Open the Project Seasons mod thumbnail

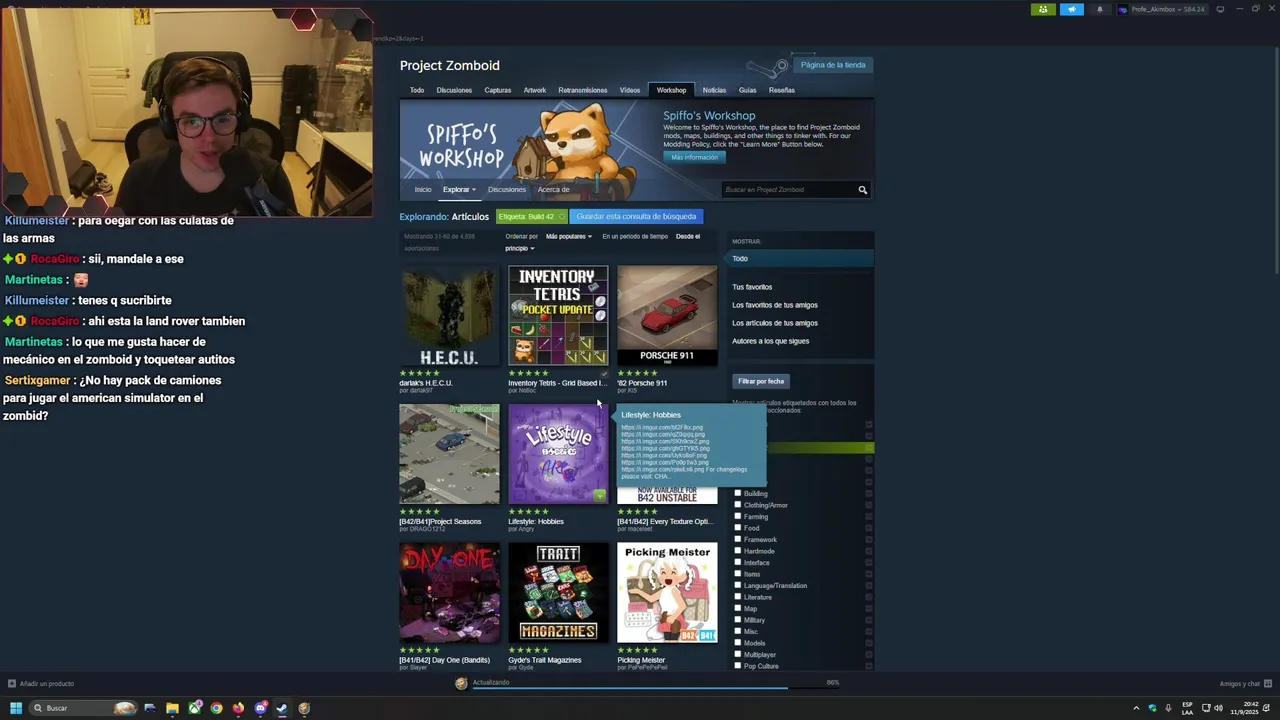point(449,454)
